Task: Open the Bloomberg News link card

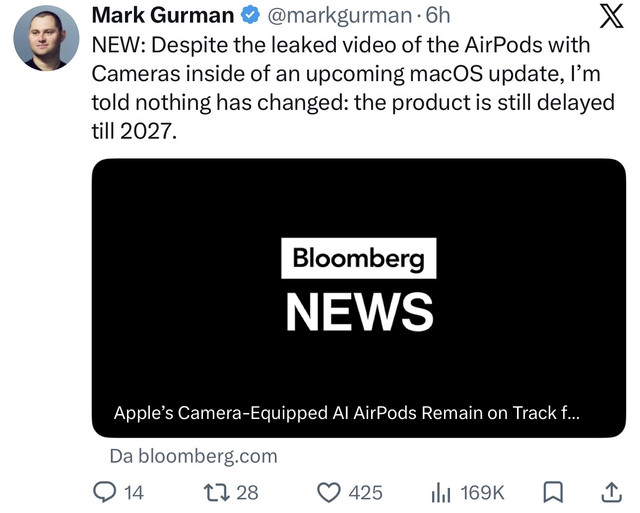Action: (359, 298)
